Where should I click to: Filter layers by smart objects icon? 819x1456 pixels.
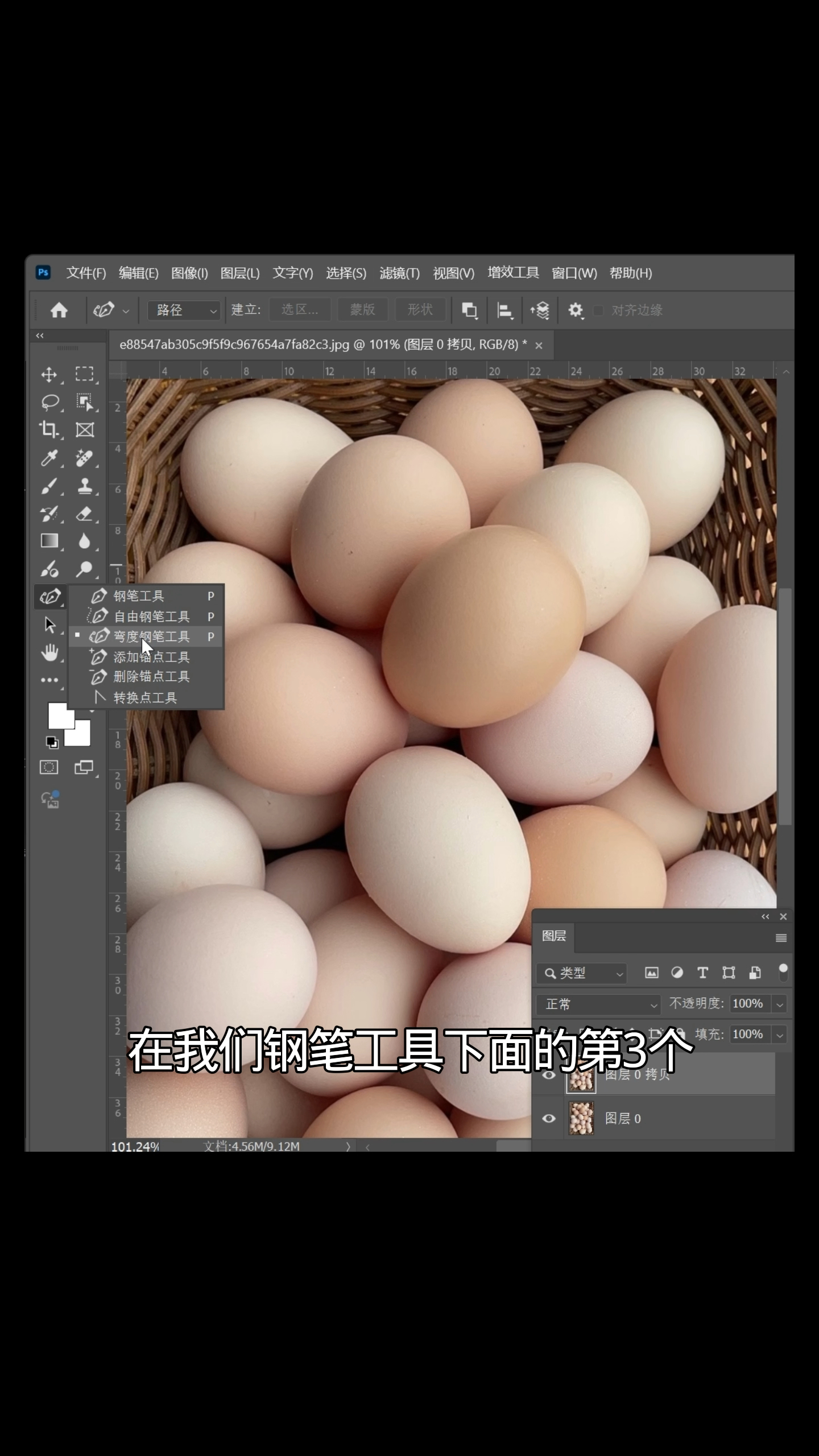(x=755, y=973)
